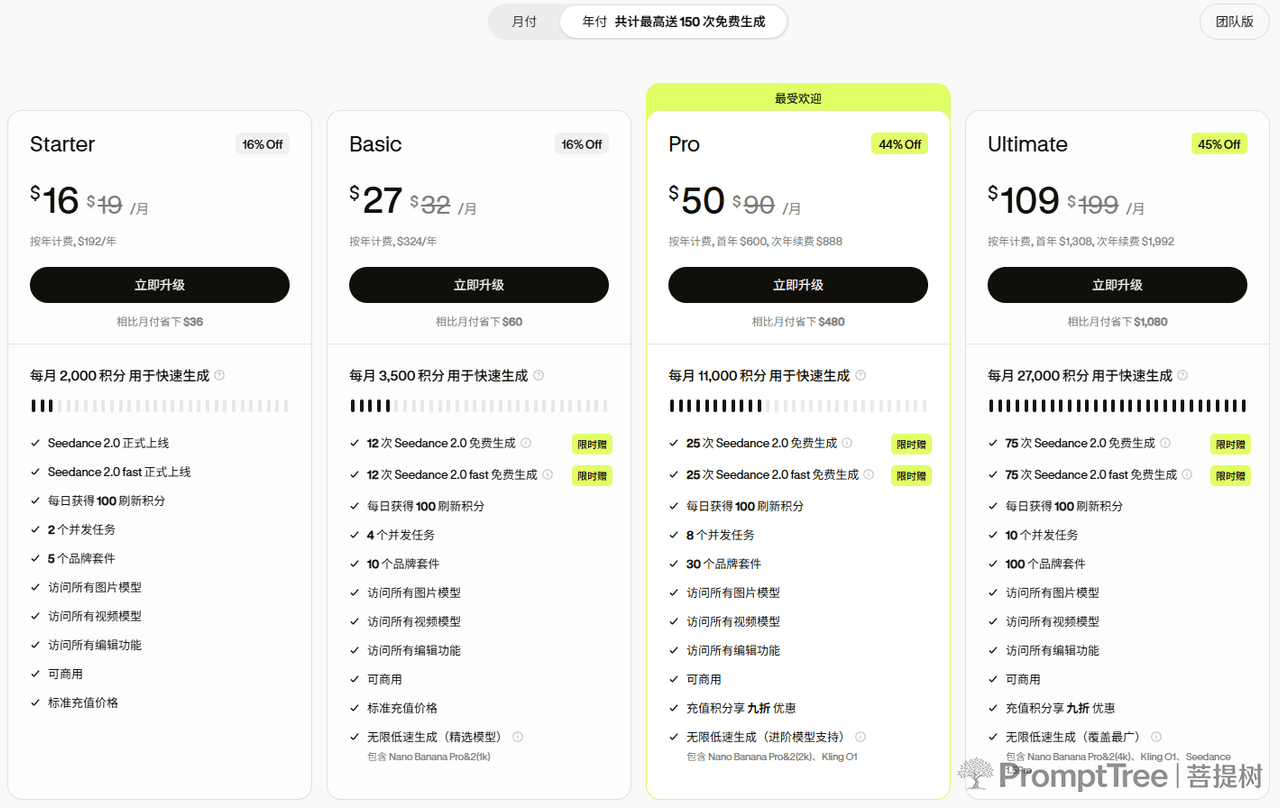Upgrade to Pro plan with 立即升级
This screenshot has width=1280, height=808.
pyautogui.click(x=798, y=285)
